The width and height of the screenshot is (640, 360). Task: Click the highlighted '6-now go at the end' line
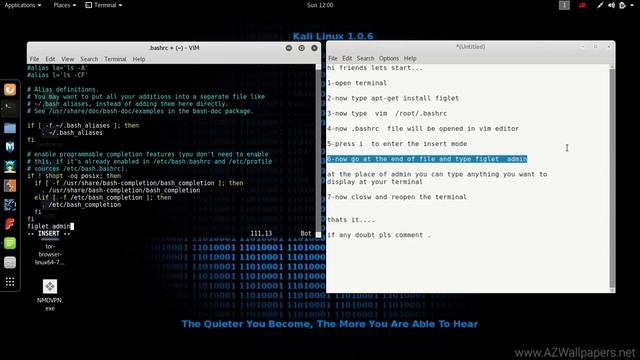pyautogui.click(x=427, y=159)
